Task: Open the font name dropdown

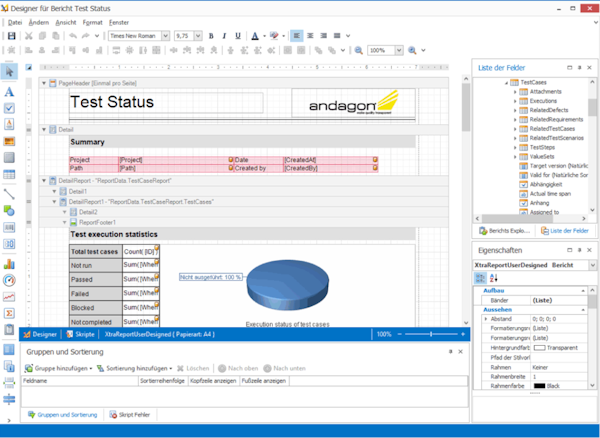Action: click(x=166, y=35)
